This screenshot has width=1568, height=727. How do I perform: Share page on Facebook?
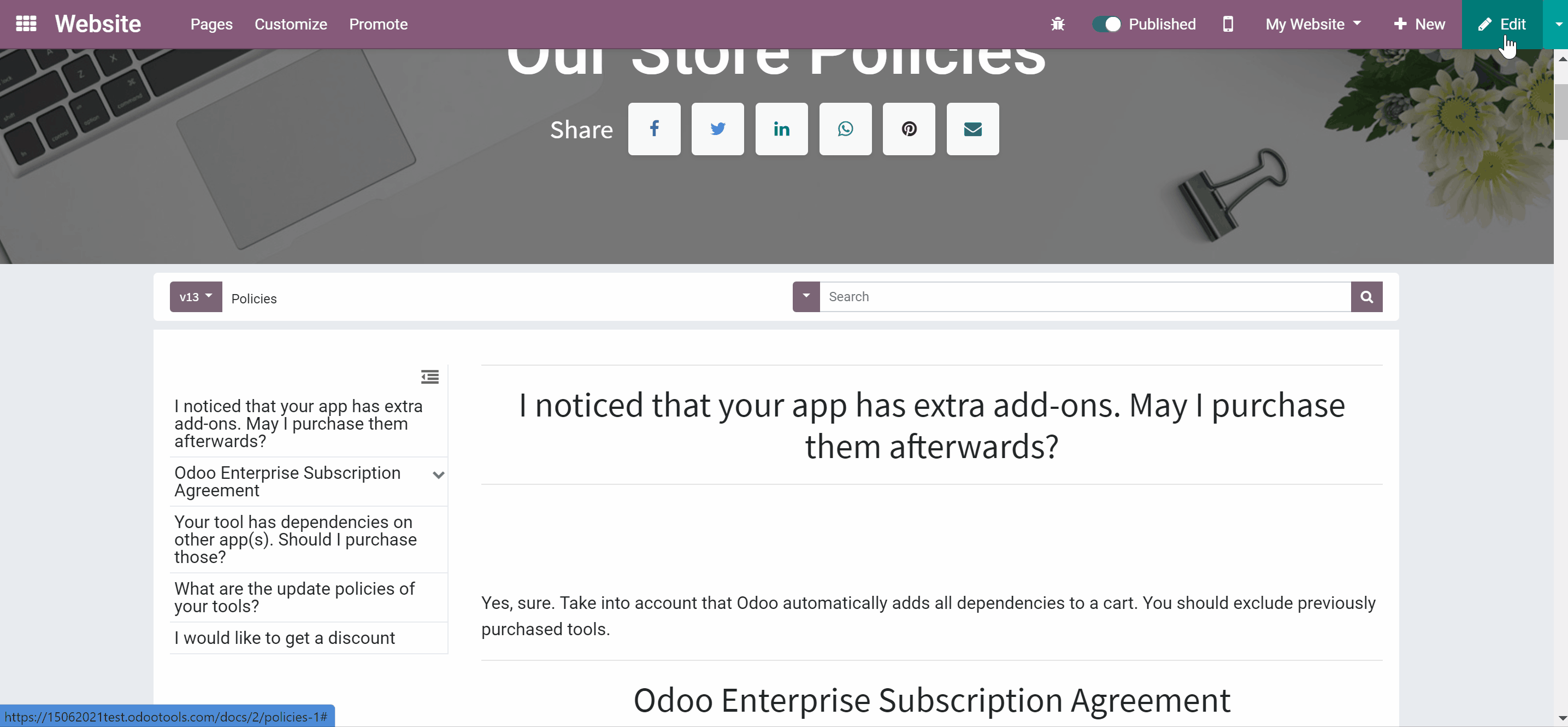tap(654, 128)
